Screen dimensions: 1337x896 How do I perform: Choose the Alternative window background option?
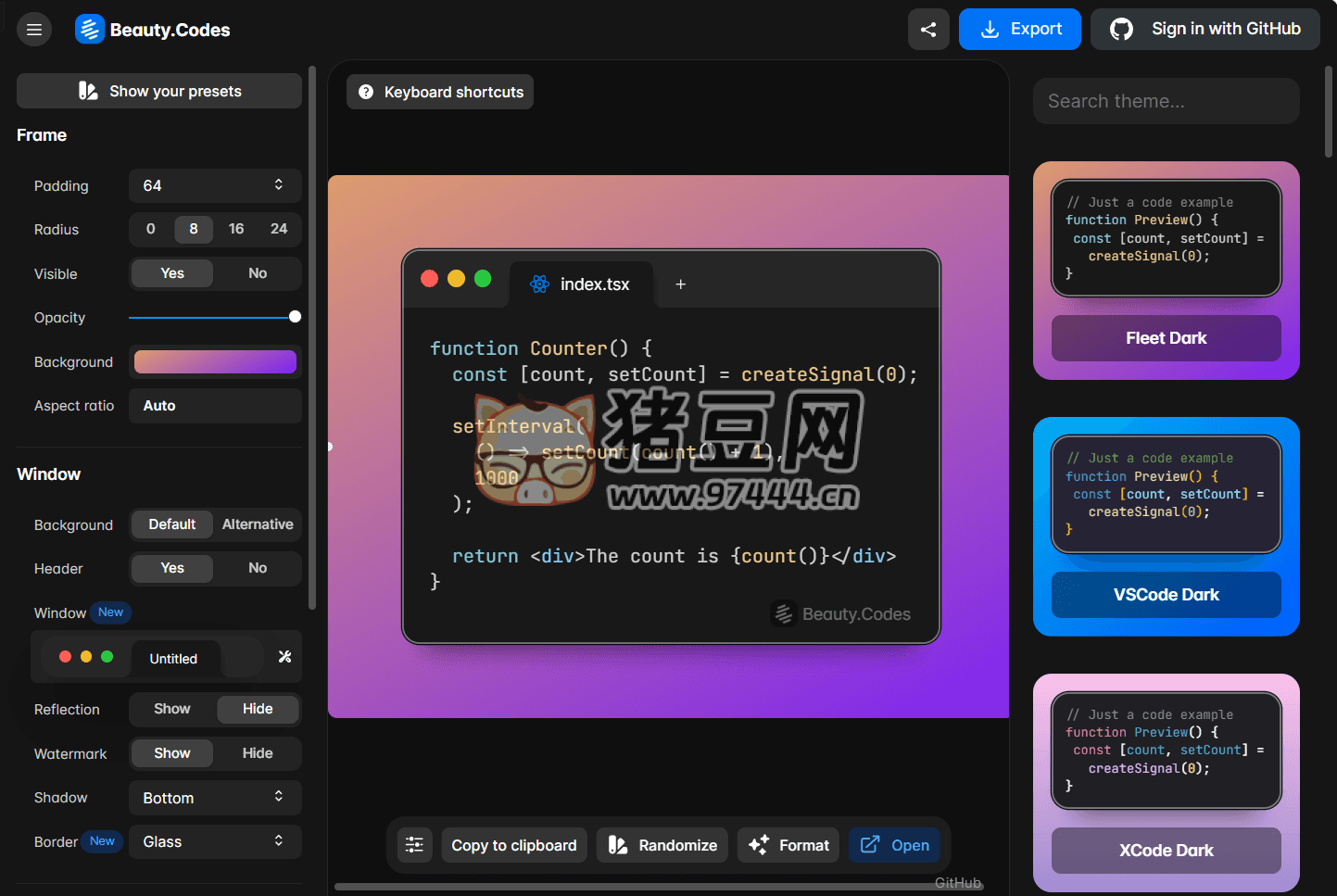tap(258, 524)
